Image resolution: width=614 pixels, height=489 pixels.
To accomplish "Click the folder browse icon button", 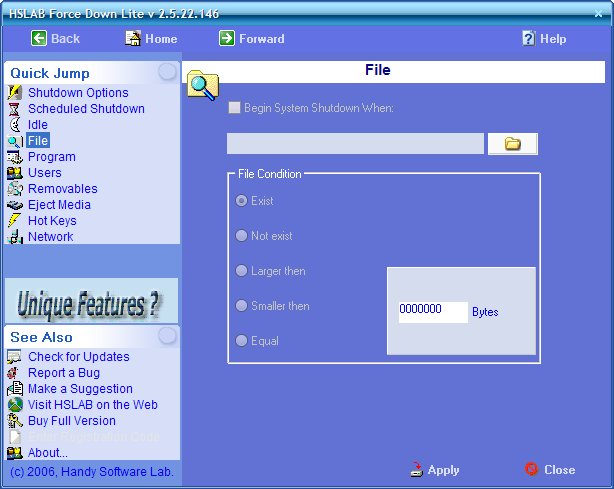I will (x=512, y=144).
